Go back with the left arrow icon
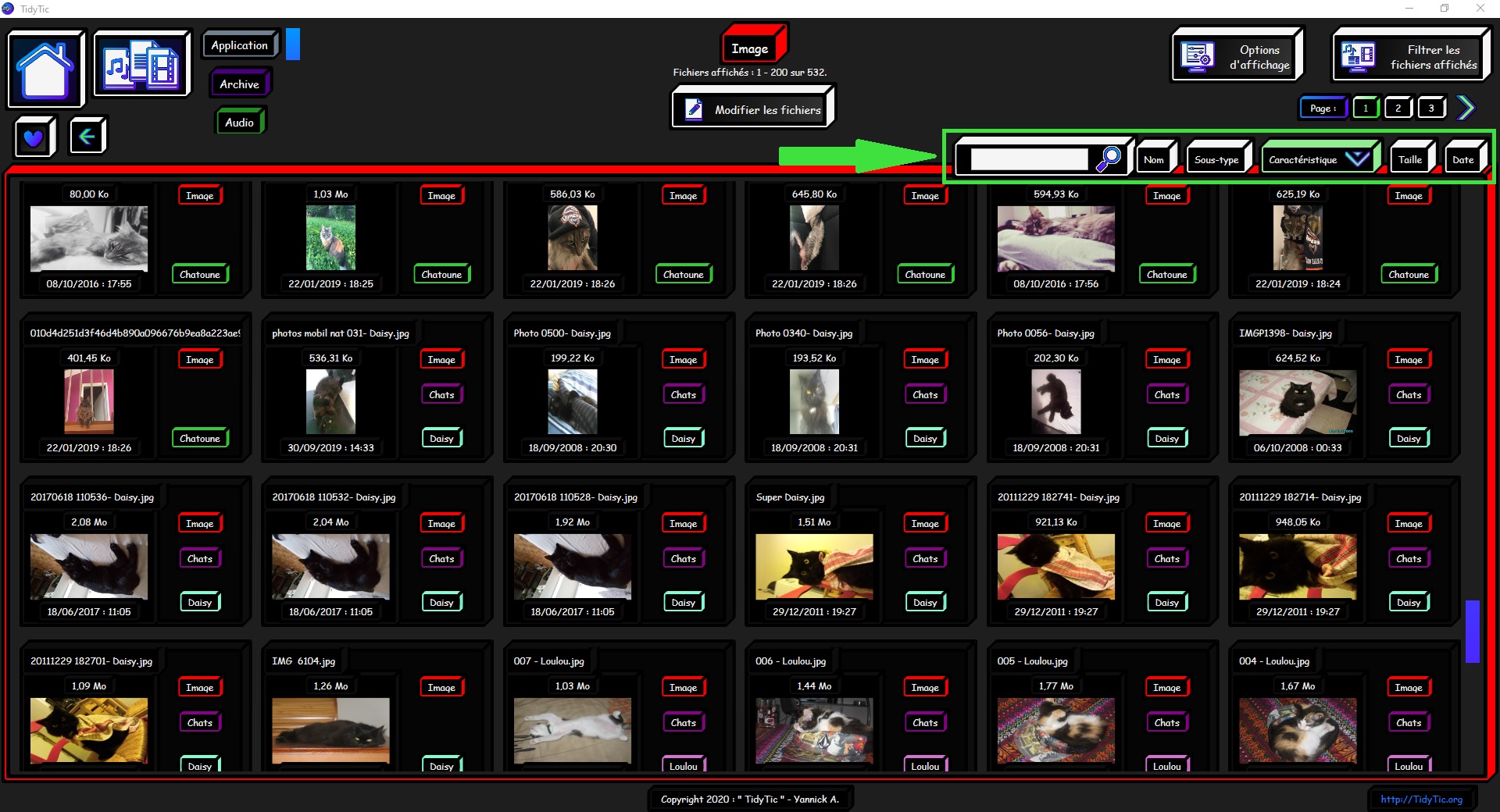Screen dimensions: 1500x812 coord(87,137)
